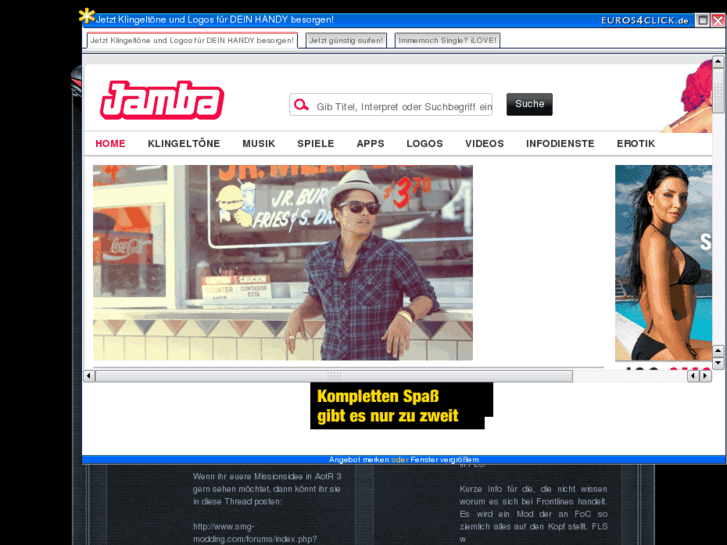Open the VIDEOS section
The height and width of the screenshot is (545, 727).
click(x=484, y=144)
